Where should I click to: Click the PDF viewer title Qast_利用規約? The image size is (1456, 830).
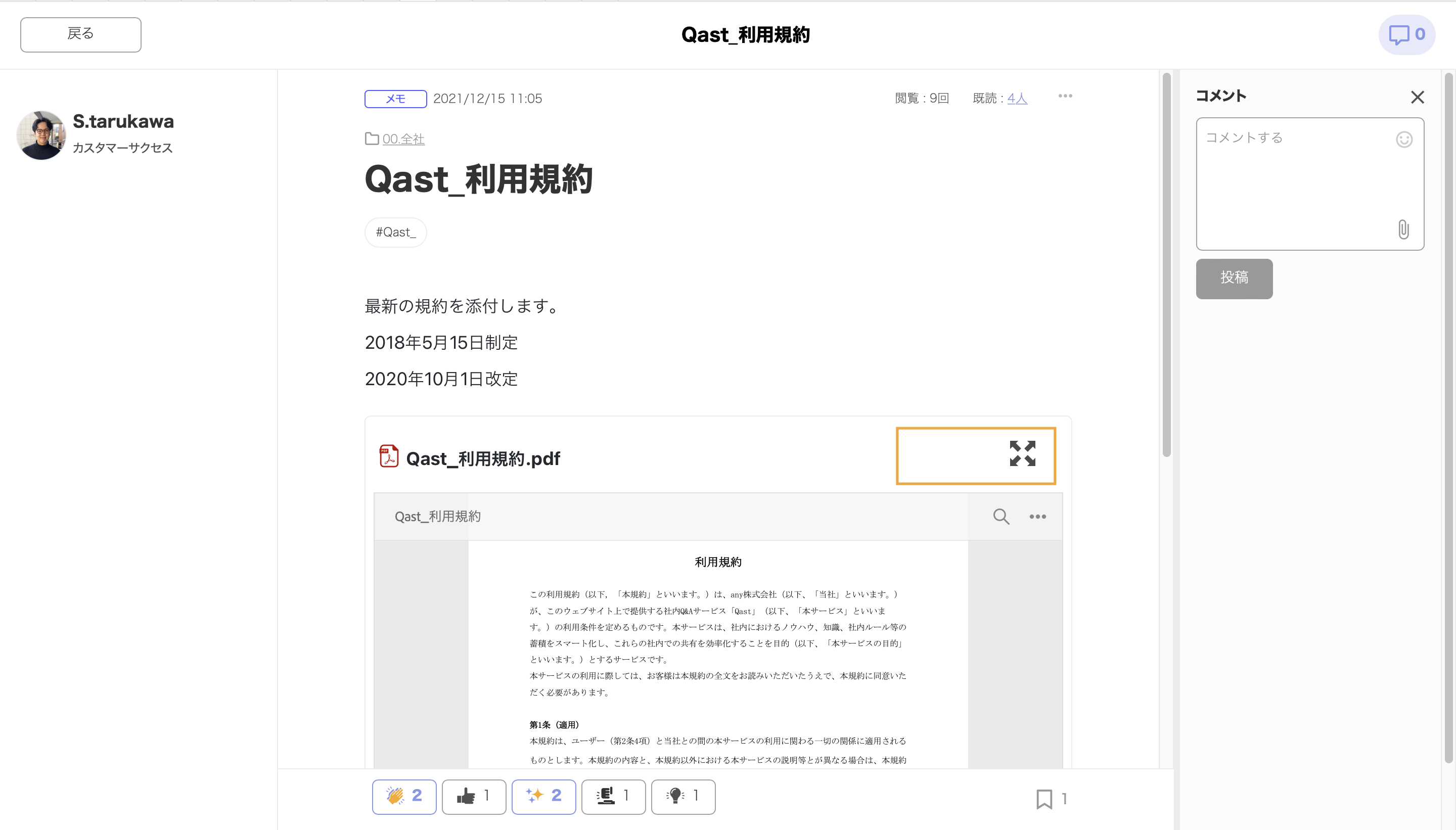[x=438, y=517]
